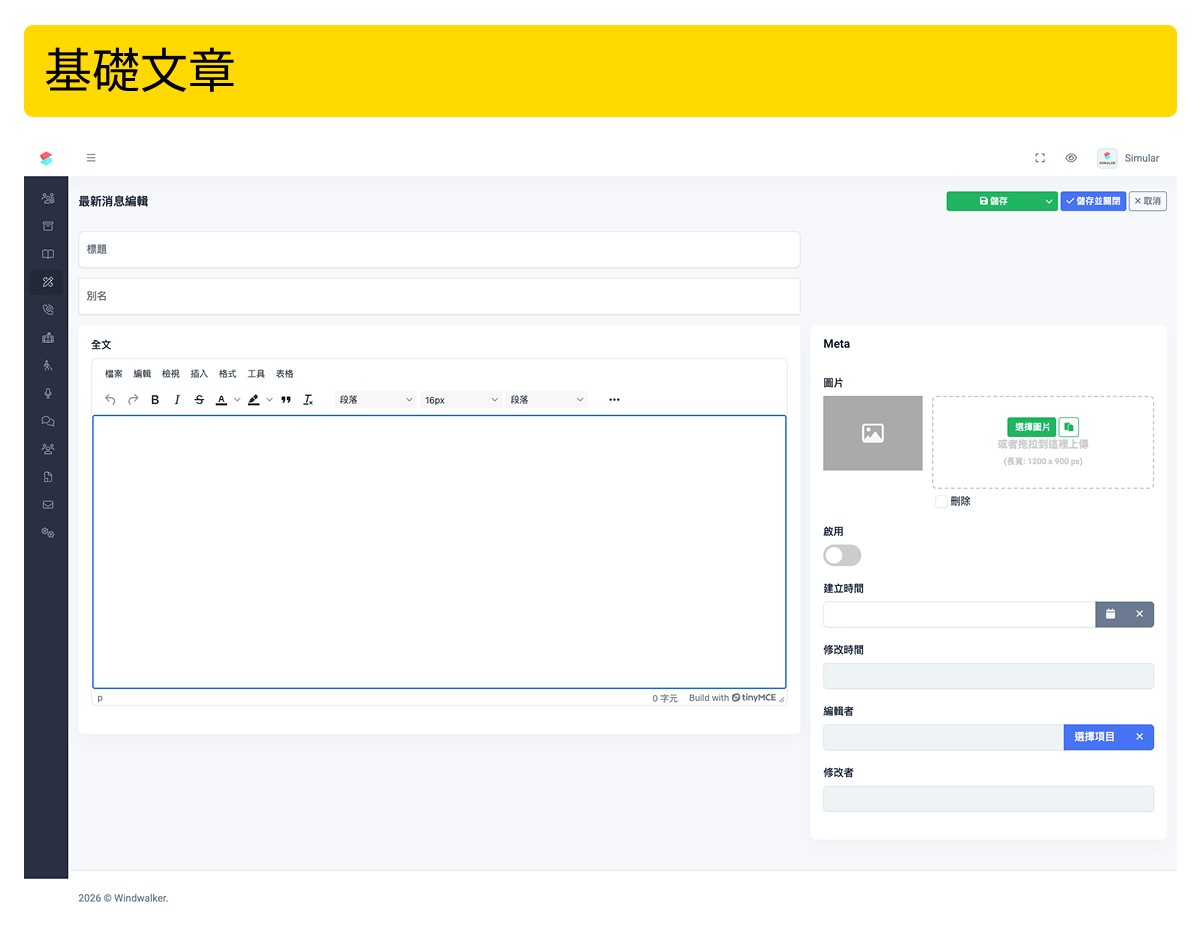Open the open-book icon in the sidebar
This screenshot has height=951, width=1201.
pos(47,254)
